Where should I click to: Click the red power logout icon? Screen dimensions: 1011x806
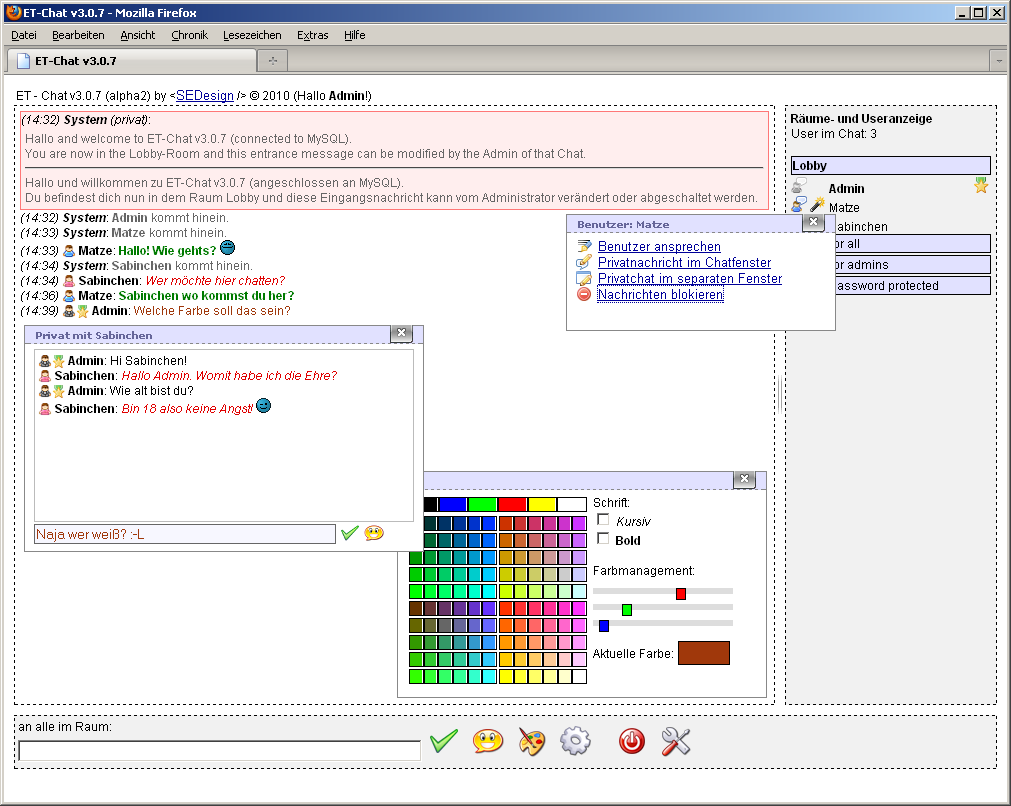click(632, 741)
